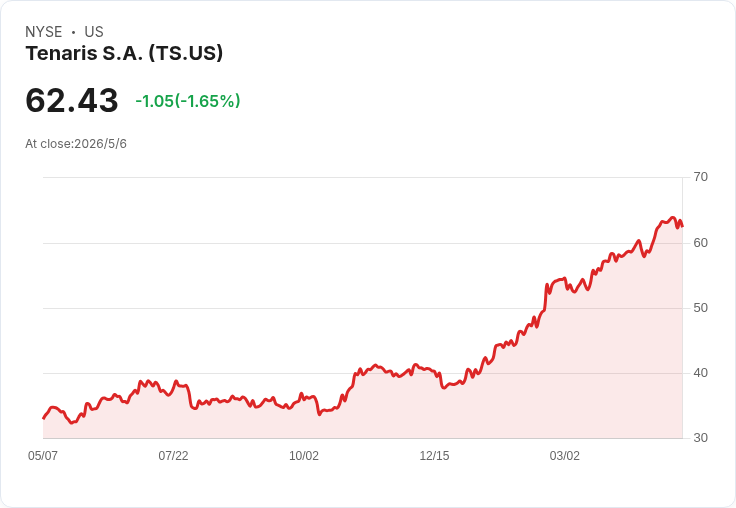Click the chart line's starting point at 05/07

[44, 418]
